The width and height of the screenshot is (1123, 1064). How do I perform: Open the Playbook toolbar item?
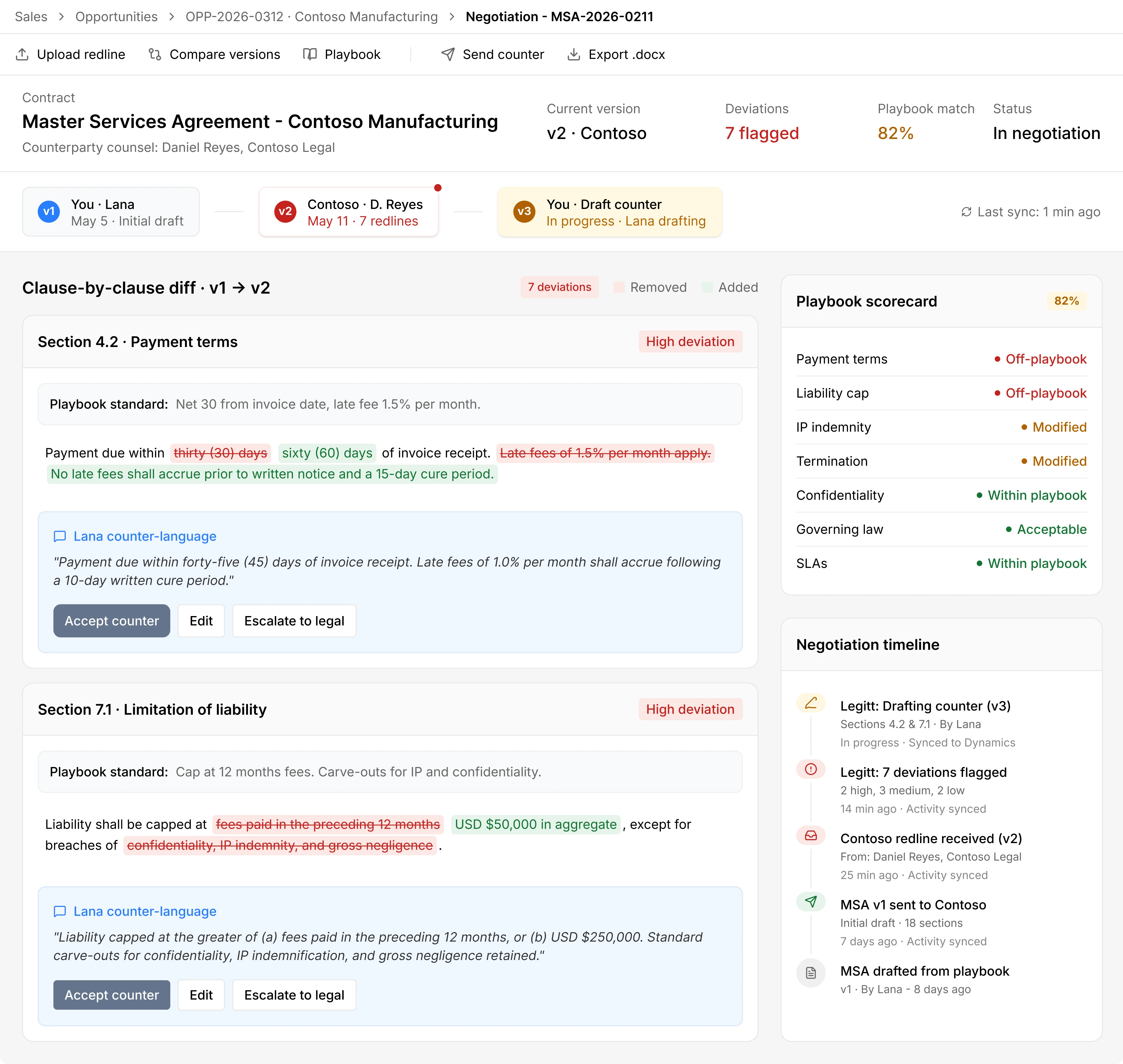(x=342, y=54)
